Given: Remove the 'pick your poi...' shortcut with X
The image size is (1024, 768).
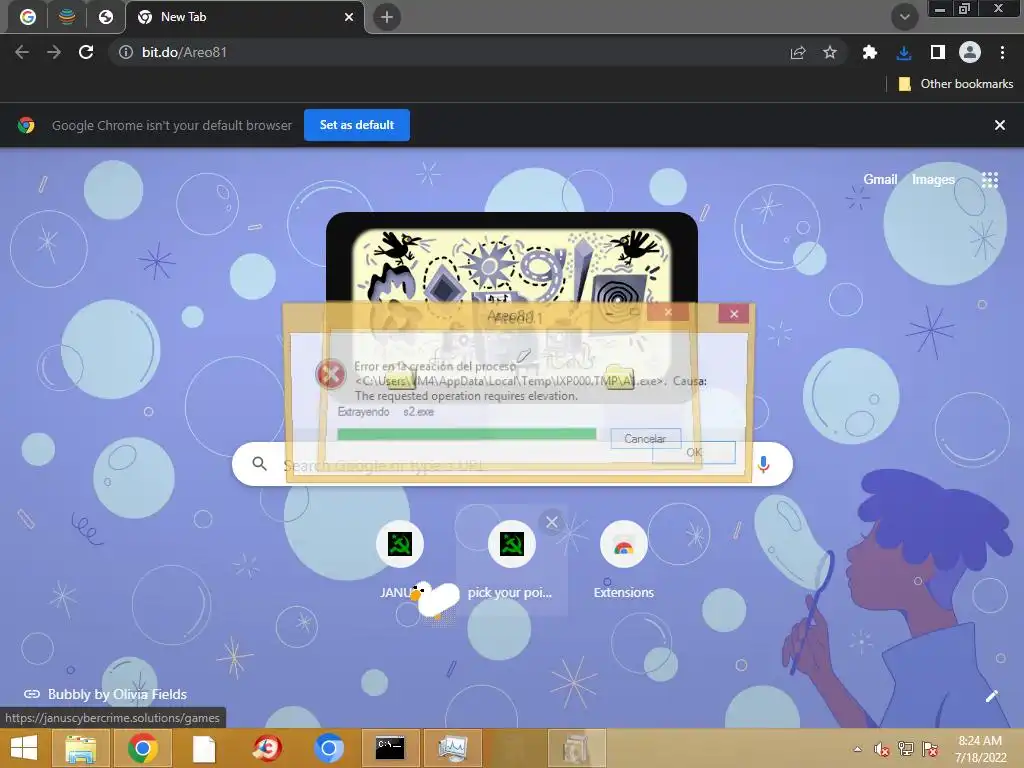Looking at the screenshot, I should click(x=552, y=522).
